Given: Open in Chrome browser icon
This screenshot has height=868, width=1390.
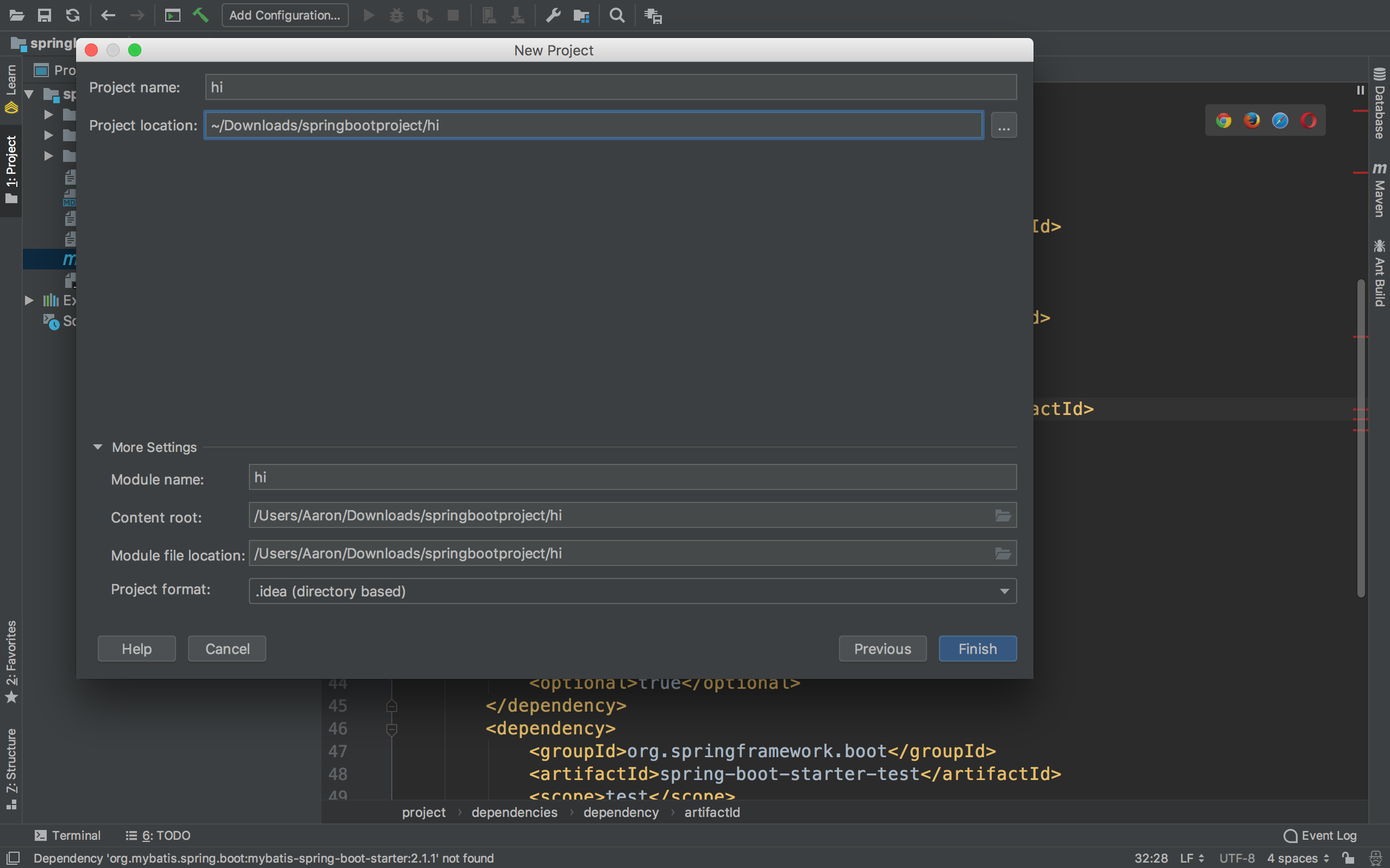Looking at the screenshot, I should [x=1223, y=121].
